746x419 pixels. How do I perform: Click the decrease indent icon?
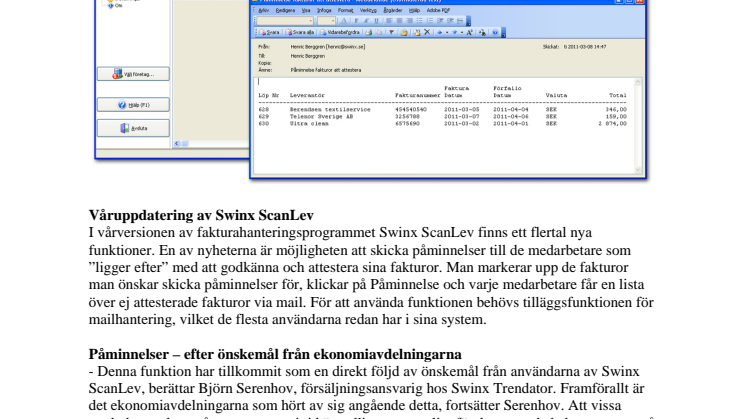click(440, 21)
